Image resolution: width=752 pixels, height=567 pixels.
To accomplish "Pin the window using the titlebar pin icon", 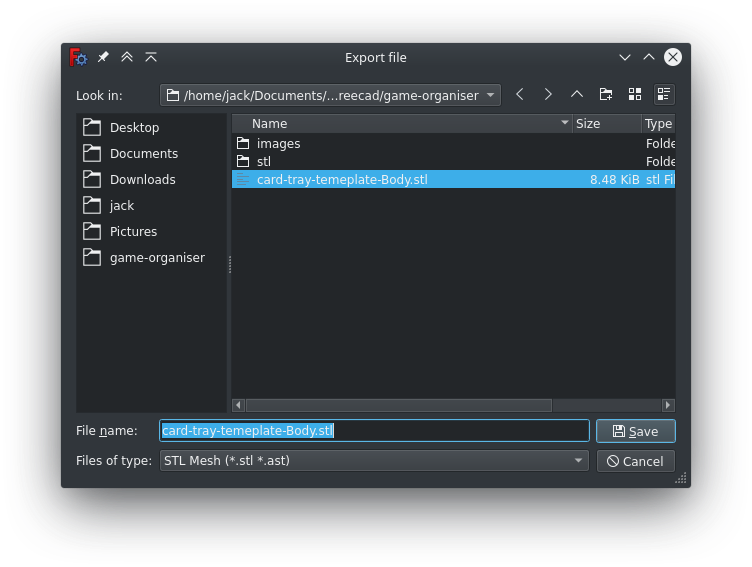I will pyautogui.click(x=103, y=58).
